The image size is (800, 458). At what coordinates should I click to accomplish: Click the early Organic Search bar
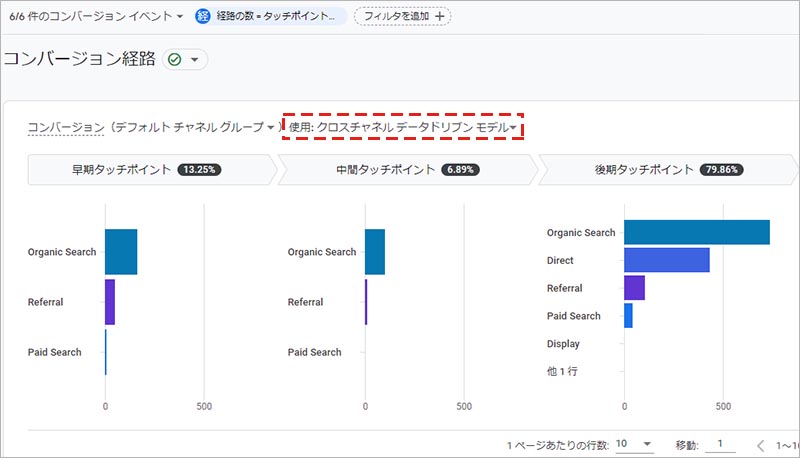point(121,252)
